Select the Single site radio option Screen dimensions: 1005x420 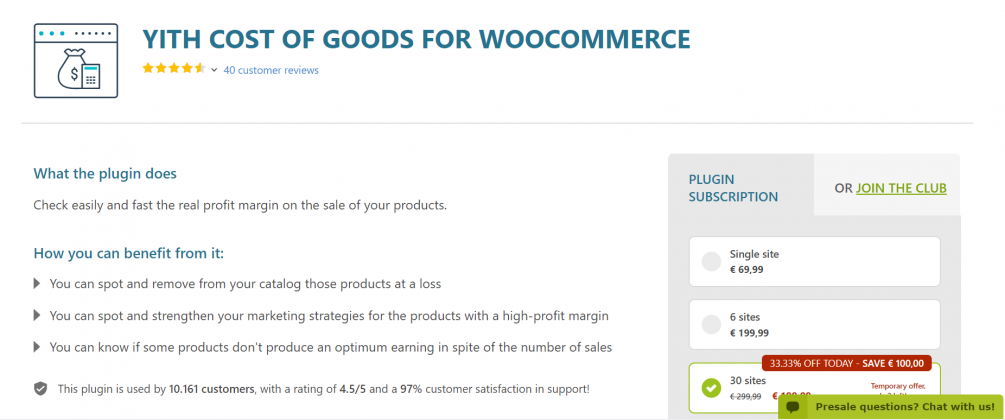[711, 262]
